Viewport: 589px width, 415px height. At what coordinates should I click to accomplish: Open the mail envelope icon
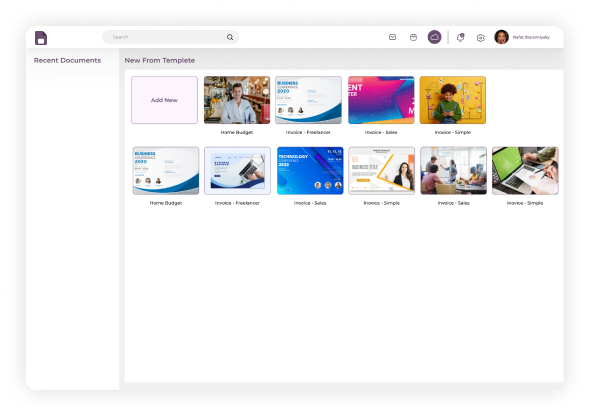pyautogui.click(x=392, y=37)
